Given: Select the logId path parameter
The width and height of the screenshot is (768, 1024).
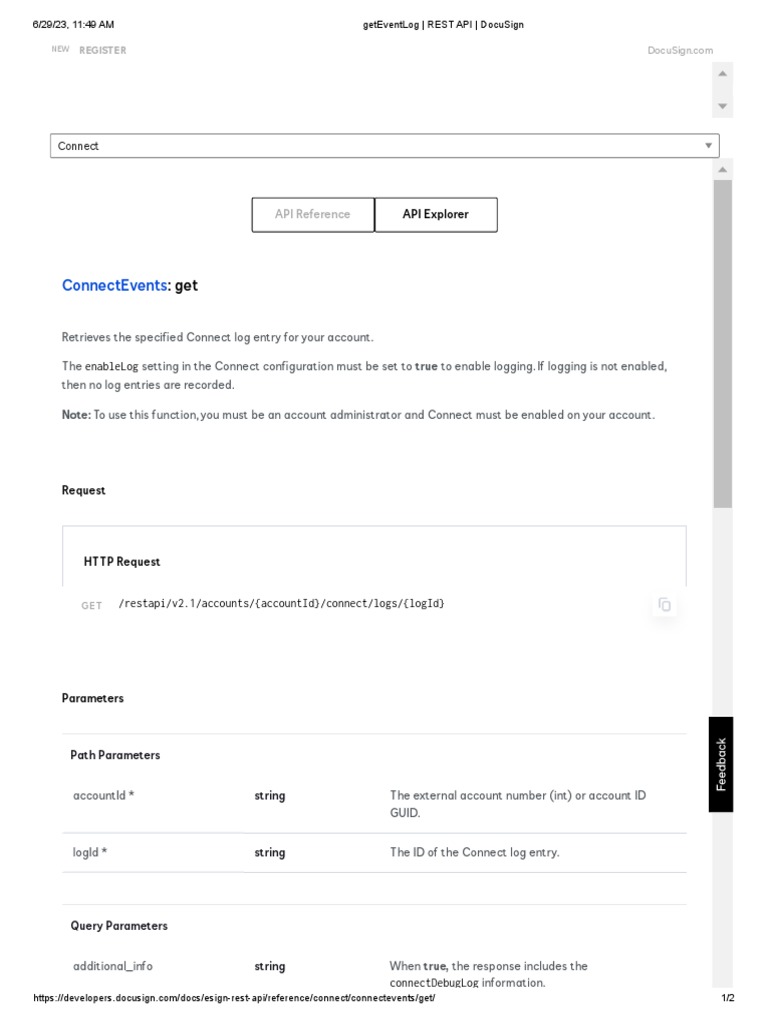Looking at the screenshot, I should click(x=90, y=853).
